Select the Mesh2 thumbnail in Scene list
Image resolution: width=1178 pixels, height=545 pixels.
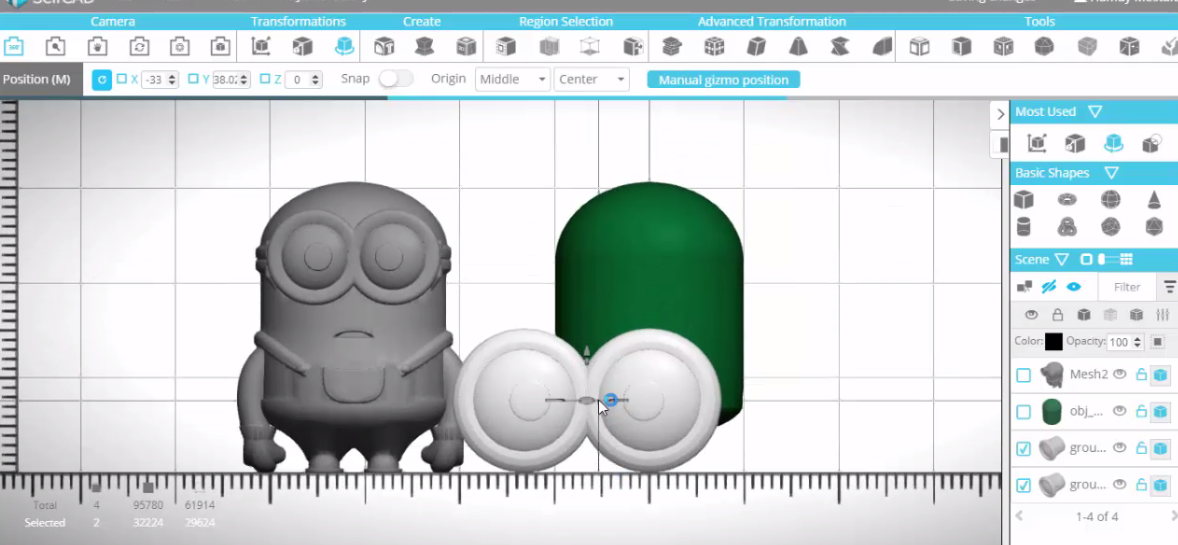click(1052, 374)
